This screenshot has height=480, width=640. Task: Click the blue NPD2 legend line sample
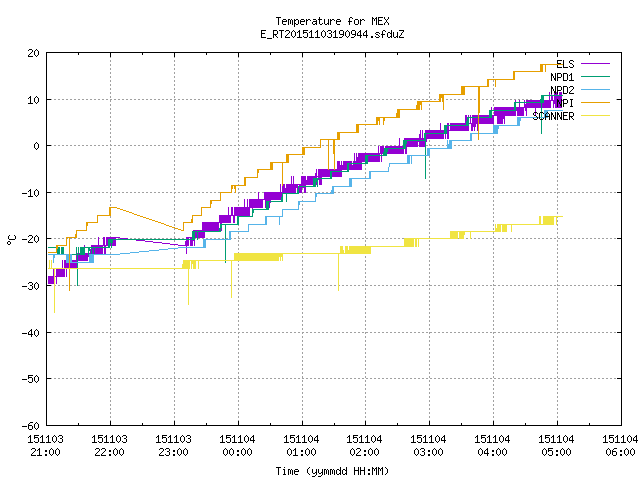point(595,89)
